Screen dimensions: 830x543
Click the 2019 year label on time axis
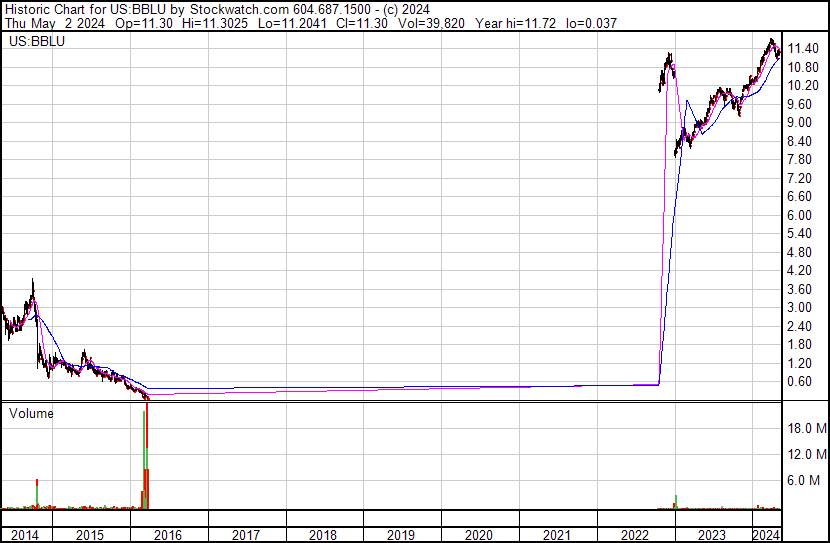[x=401, y=535]
